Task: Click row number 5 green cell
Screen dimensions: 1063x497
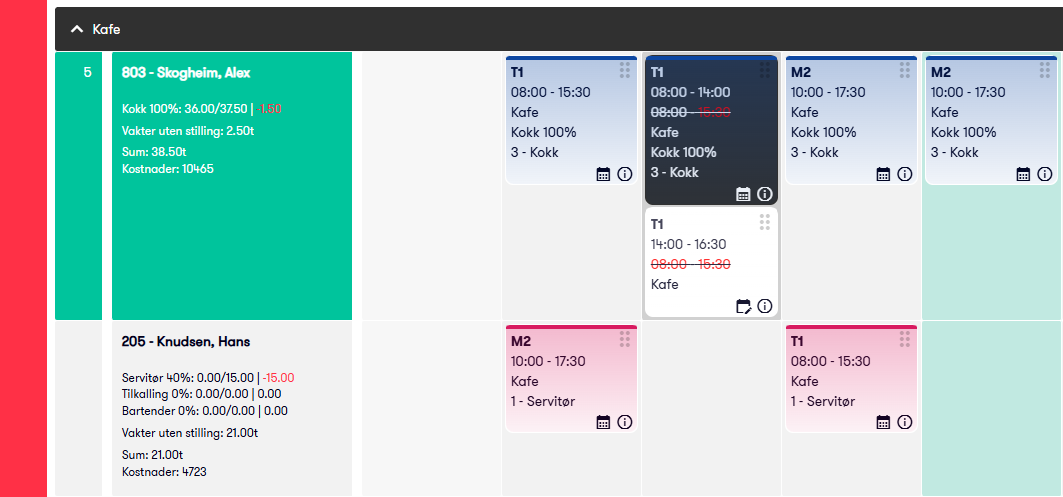Action: (79, 186)
